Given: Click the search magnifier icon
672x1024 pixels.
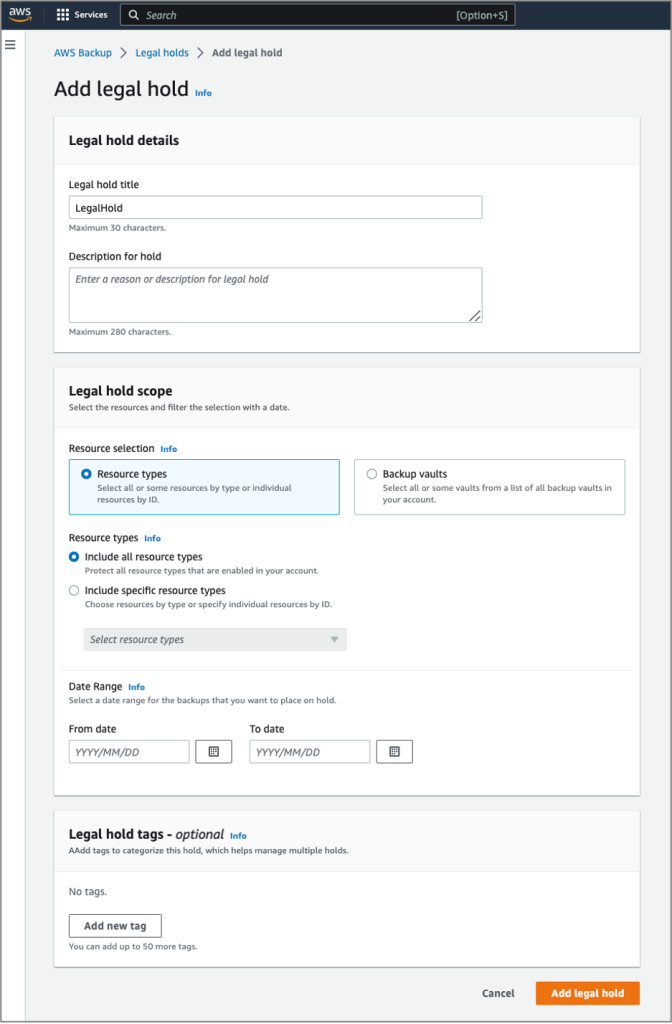Looking at the screenshot, I should coord(134,14).
